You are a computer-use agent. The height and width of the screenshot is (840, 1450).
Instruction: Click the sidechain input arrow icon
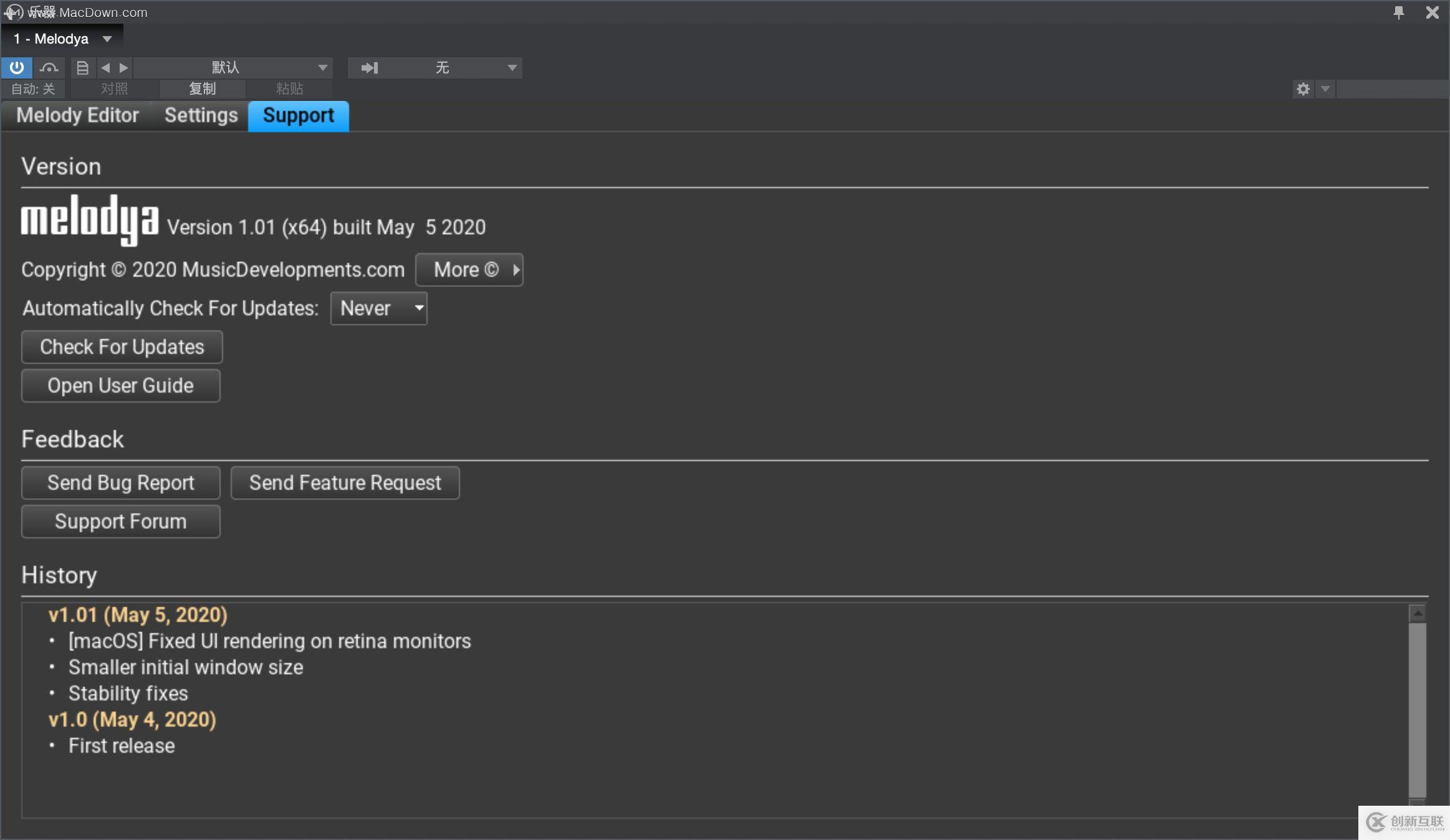(370, 67)
